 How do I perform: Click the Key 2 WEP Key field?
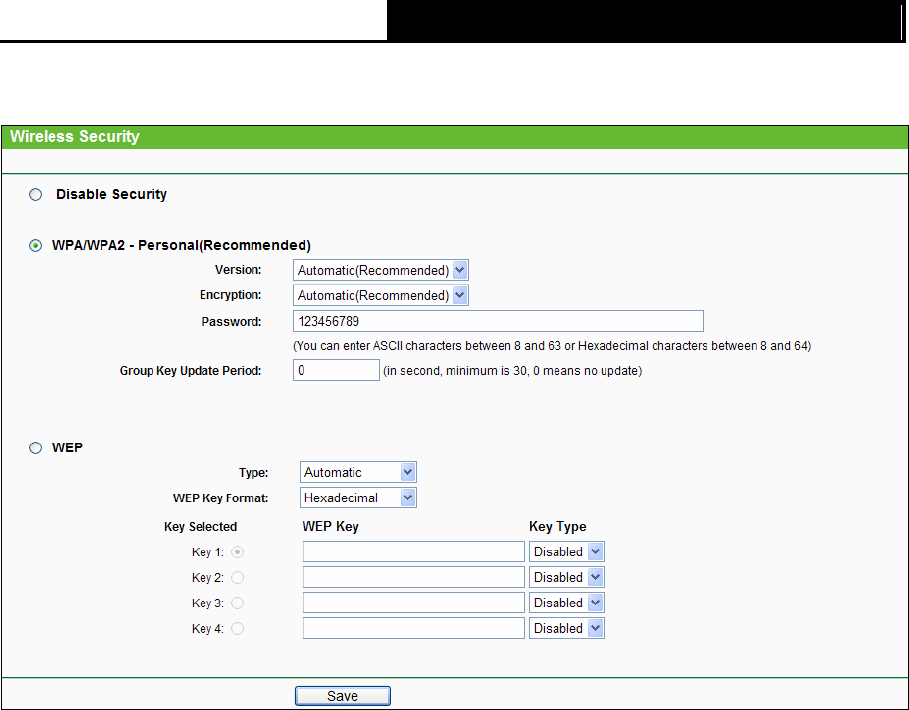414,577
